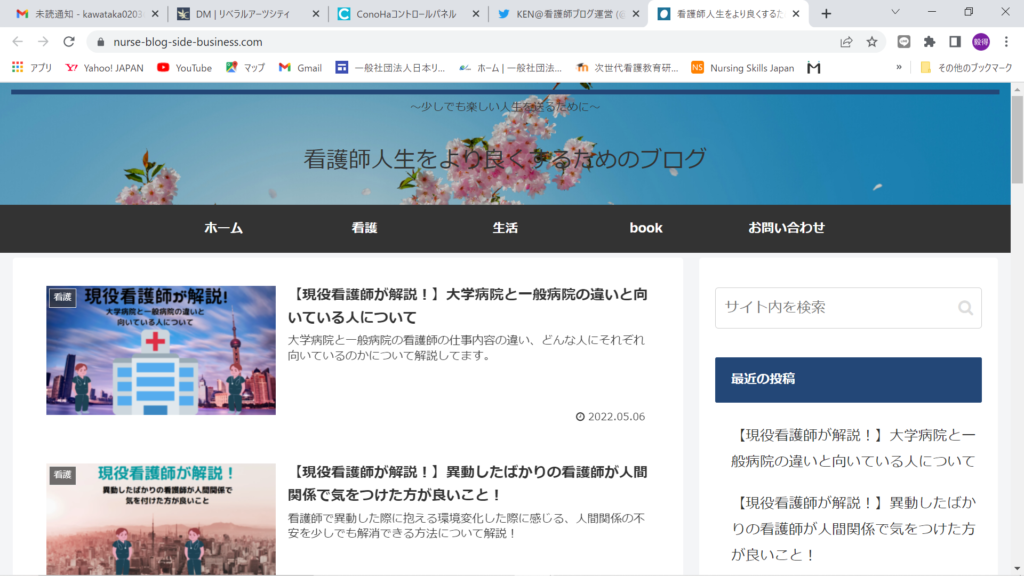The image size is (1024, 576).
Task: Click the post date 2022.05.06
Action: click(611, 417)
